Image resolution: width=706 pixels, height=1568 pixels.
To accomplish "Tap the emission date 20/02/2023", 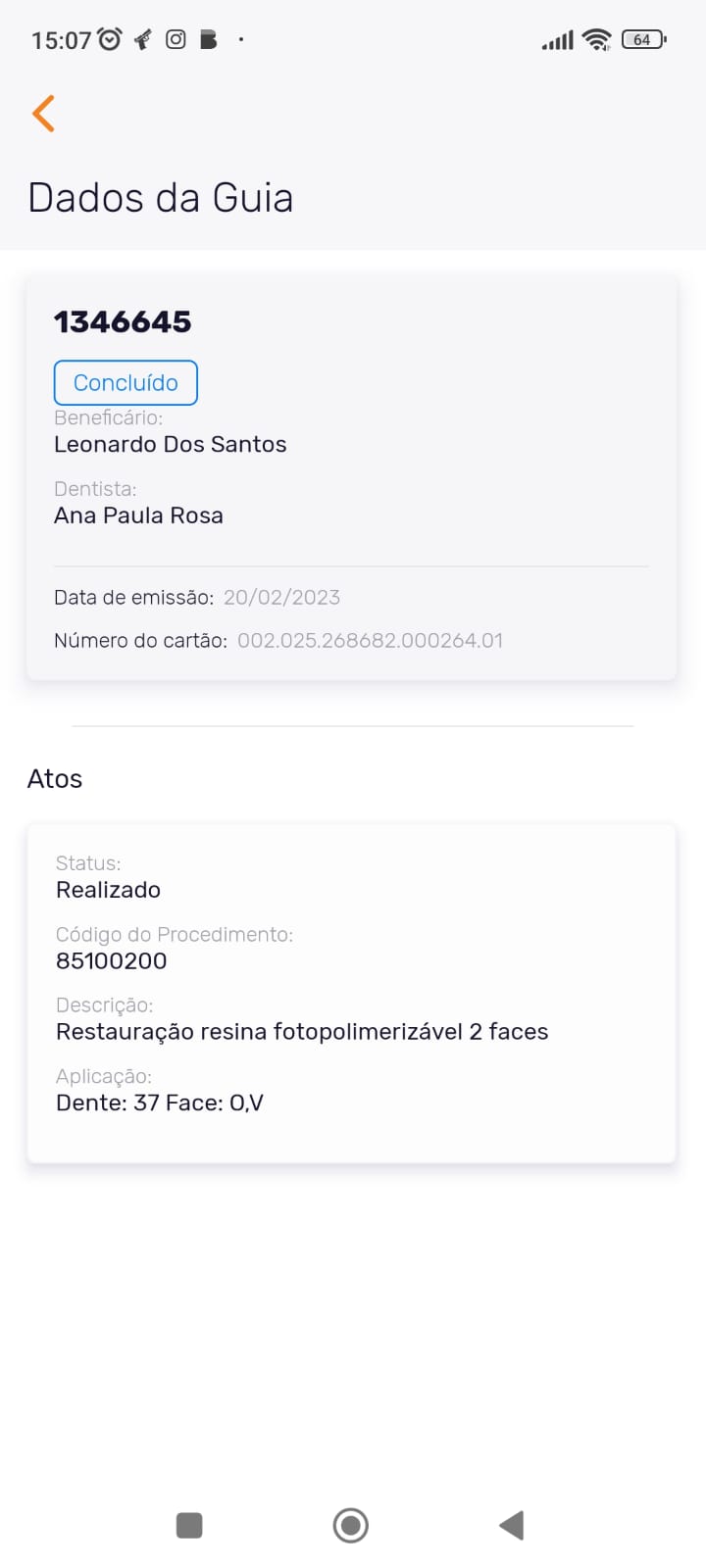I will pyautogui.click(x=281, y=597).
